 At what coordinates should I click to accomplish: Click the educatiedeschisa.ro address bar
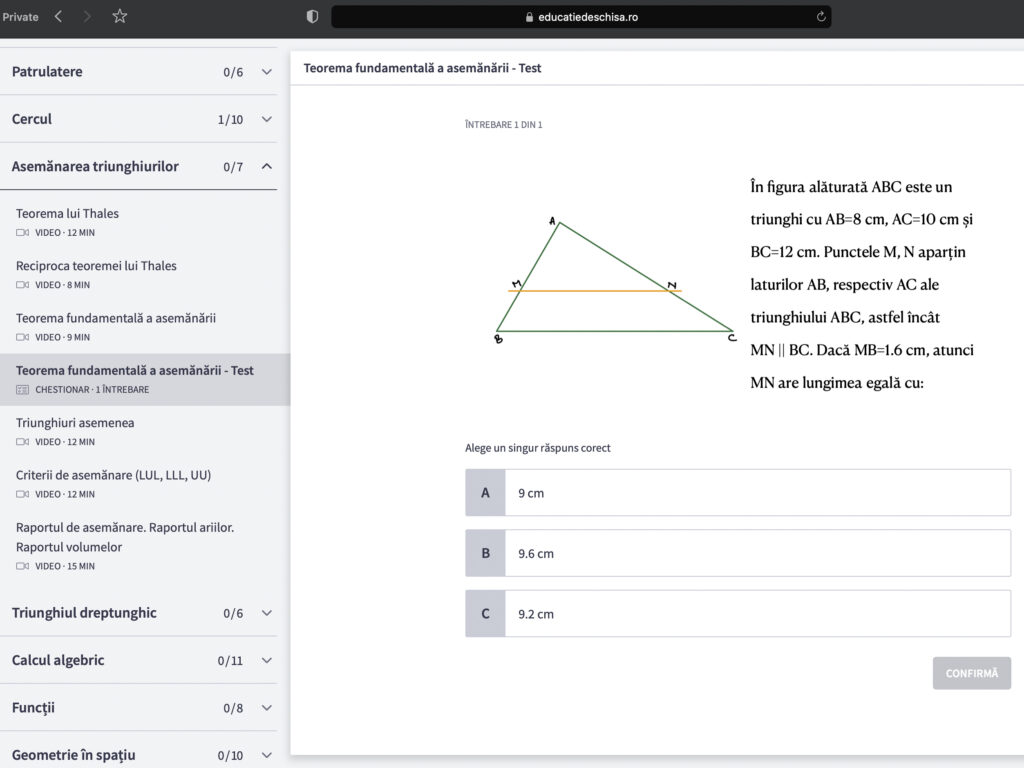[580, 17]
